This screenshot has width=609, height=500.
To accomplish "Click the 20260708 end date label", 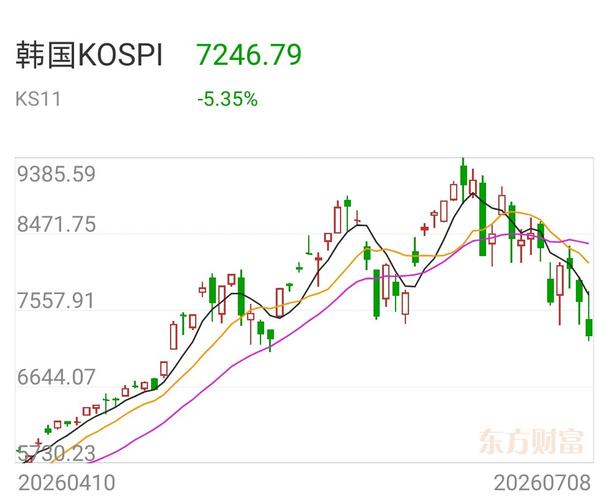I will [x=542, y=483].
